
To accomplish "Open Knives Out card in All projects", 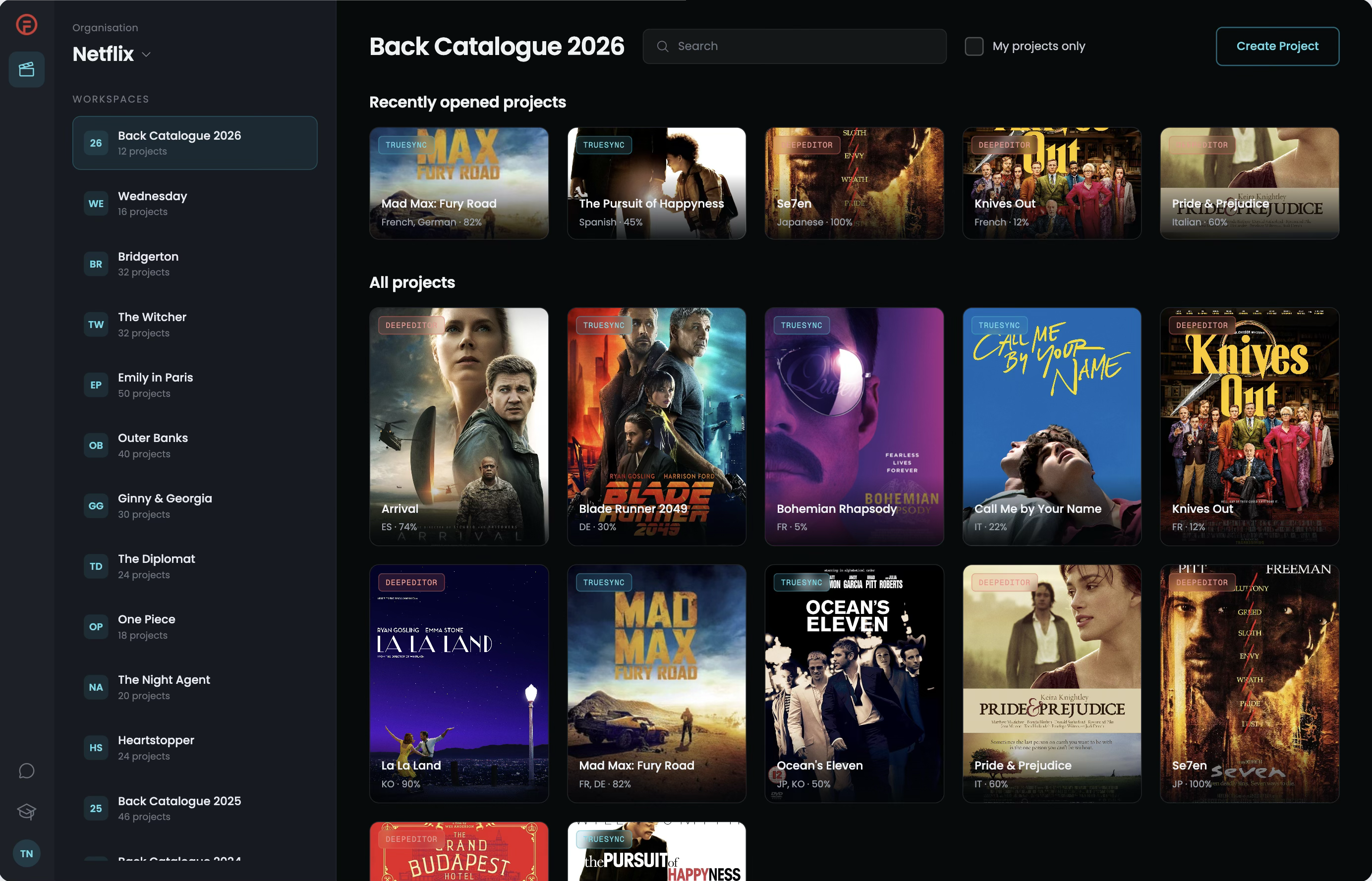I will (x=1250, y=427).
